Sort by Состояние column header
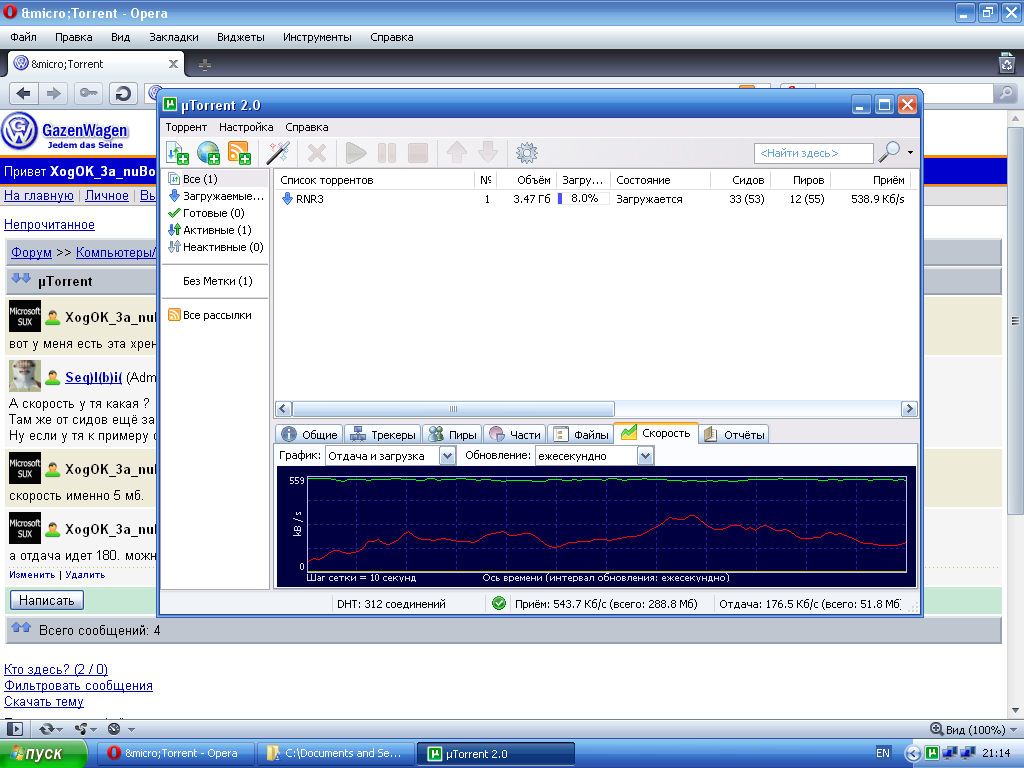Image resolution: width=1024 pixels, height=768 pixels. tap(660, 180)
